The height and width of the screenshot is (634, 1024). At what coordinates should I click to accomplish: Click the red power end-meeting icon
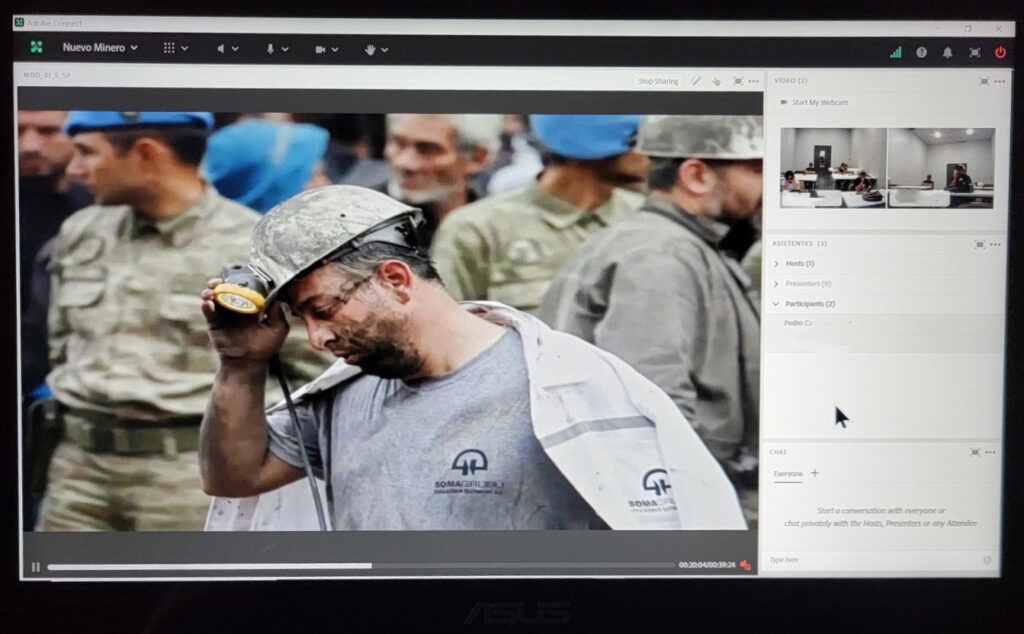(1000, 52)
